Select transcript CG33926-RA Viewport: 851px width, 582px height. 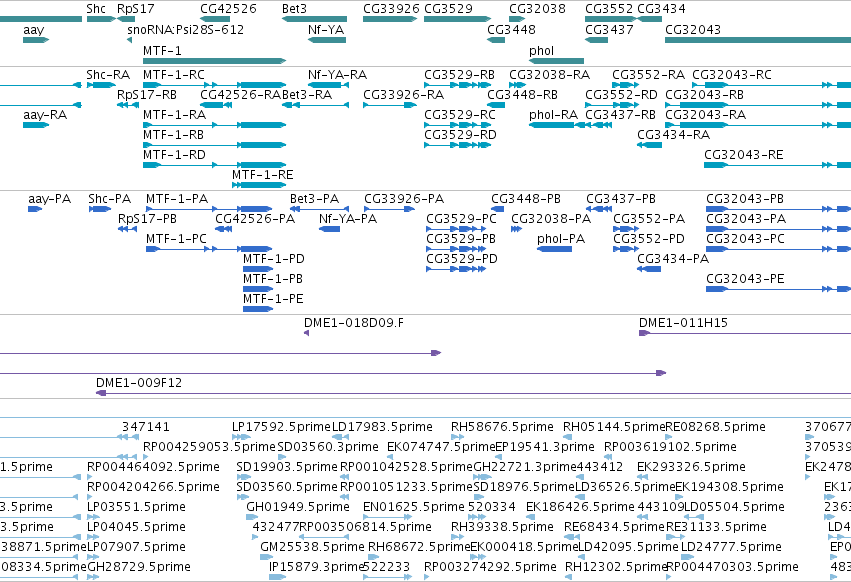tap(390, 105)
